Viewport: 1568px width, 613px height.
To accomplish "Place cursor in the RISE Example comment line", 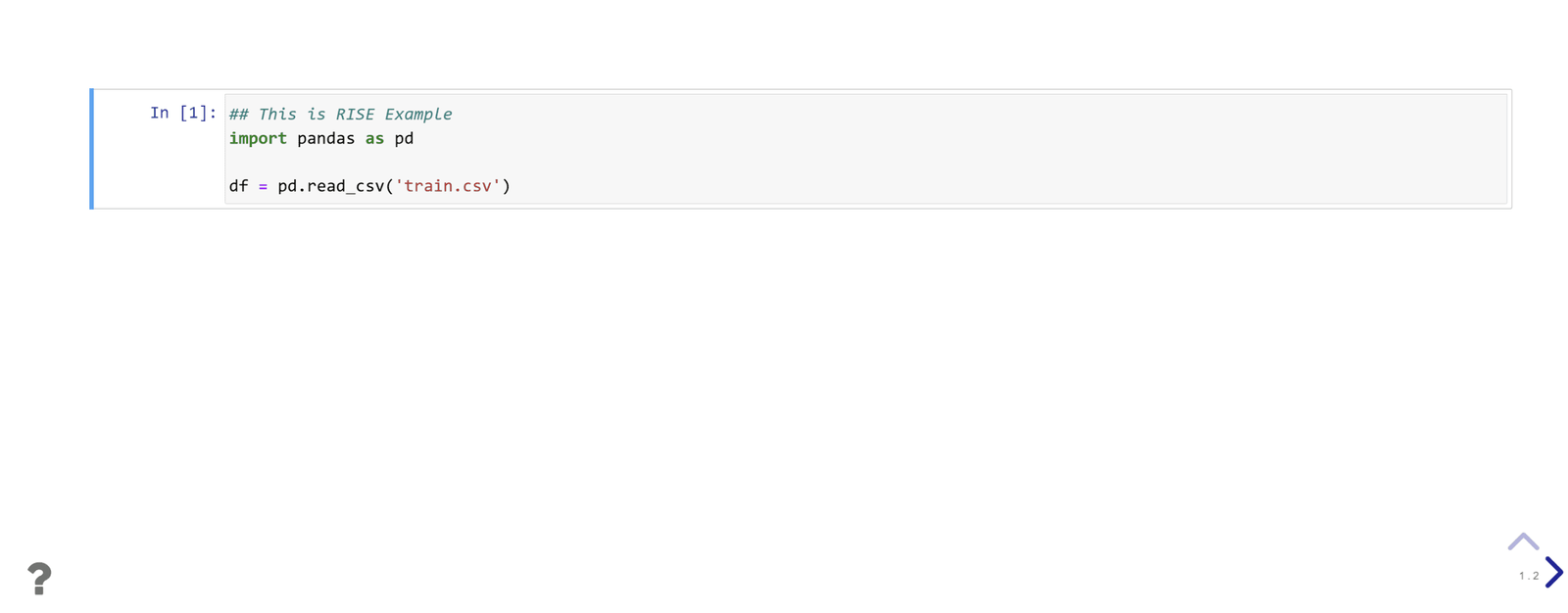I will pos(340,115).
